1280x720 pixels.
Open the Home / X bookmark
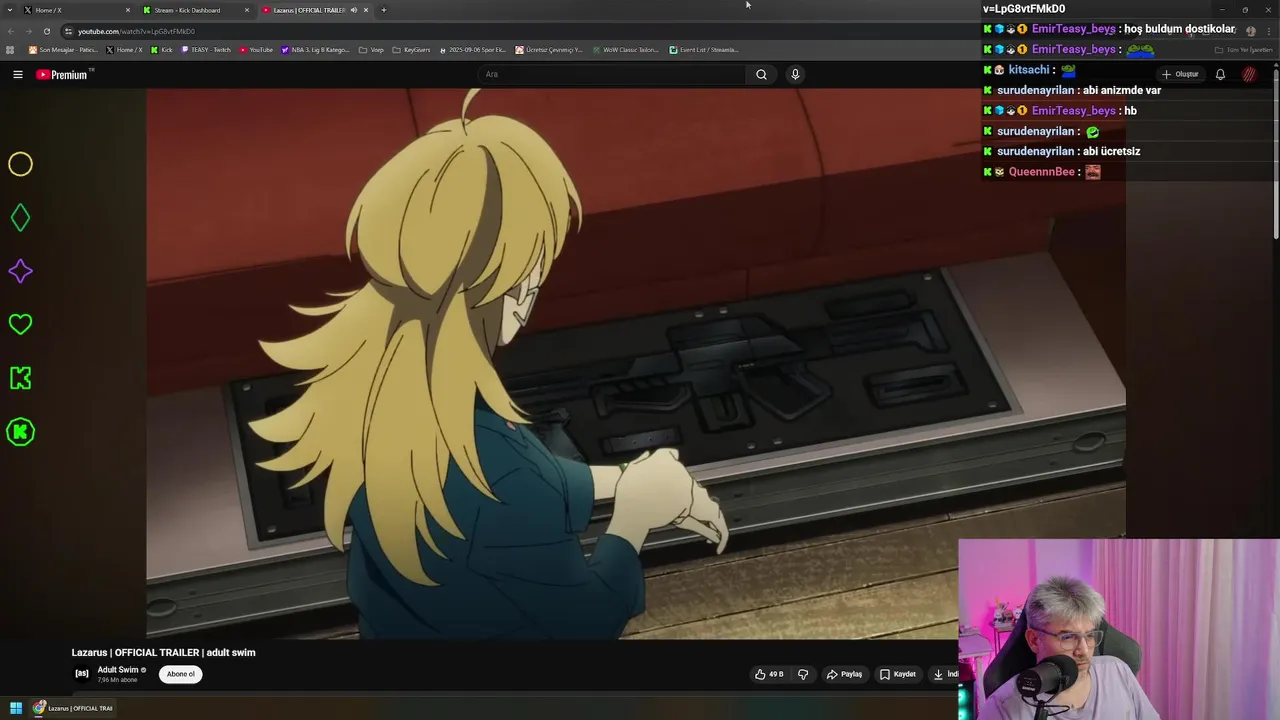pos(124,50)
